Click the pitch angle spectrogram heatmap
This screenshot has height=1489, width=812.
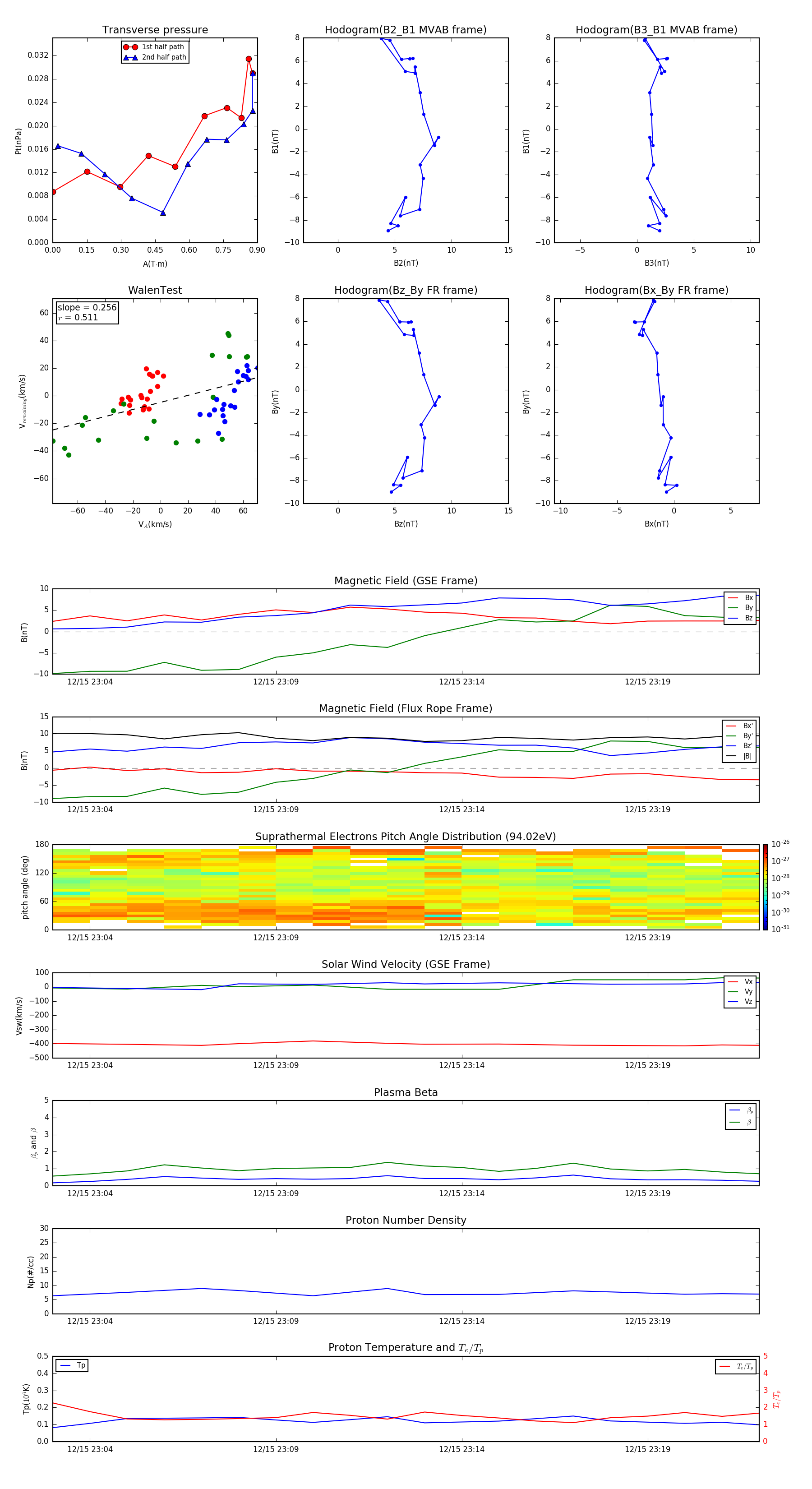(406, 887)
